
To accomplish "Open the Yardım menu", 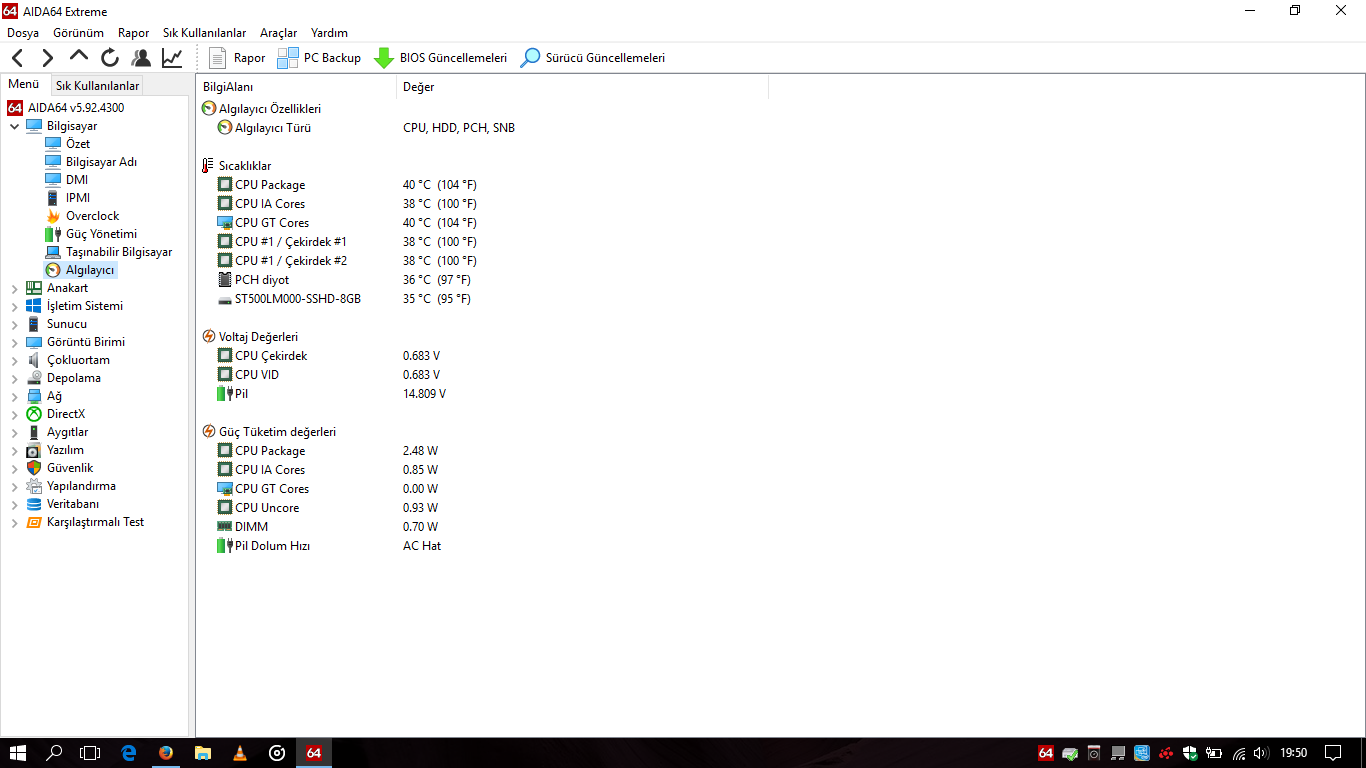I will point(330,33).
